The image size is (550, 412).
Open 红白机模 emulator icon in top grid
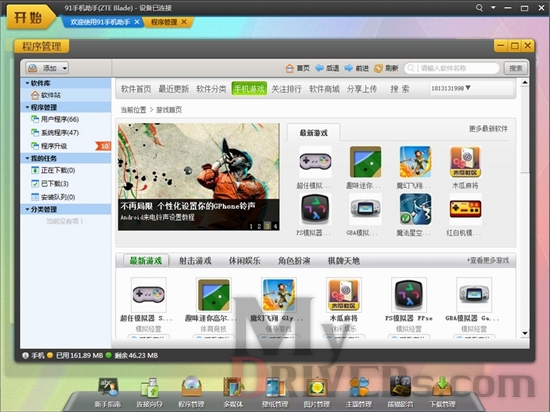point(465,209)
